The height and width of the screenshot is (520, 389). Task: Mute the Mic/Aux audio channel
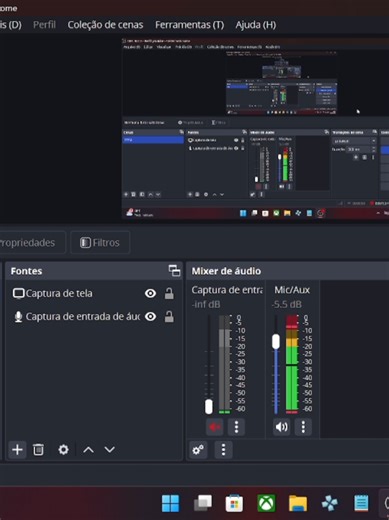pos(281,427)
